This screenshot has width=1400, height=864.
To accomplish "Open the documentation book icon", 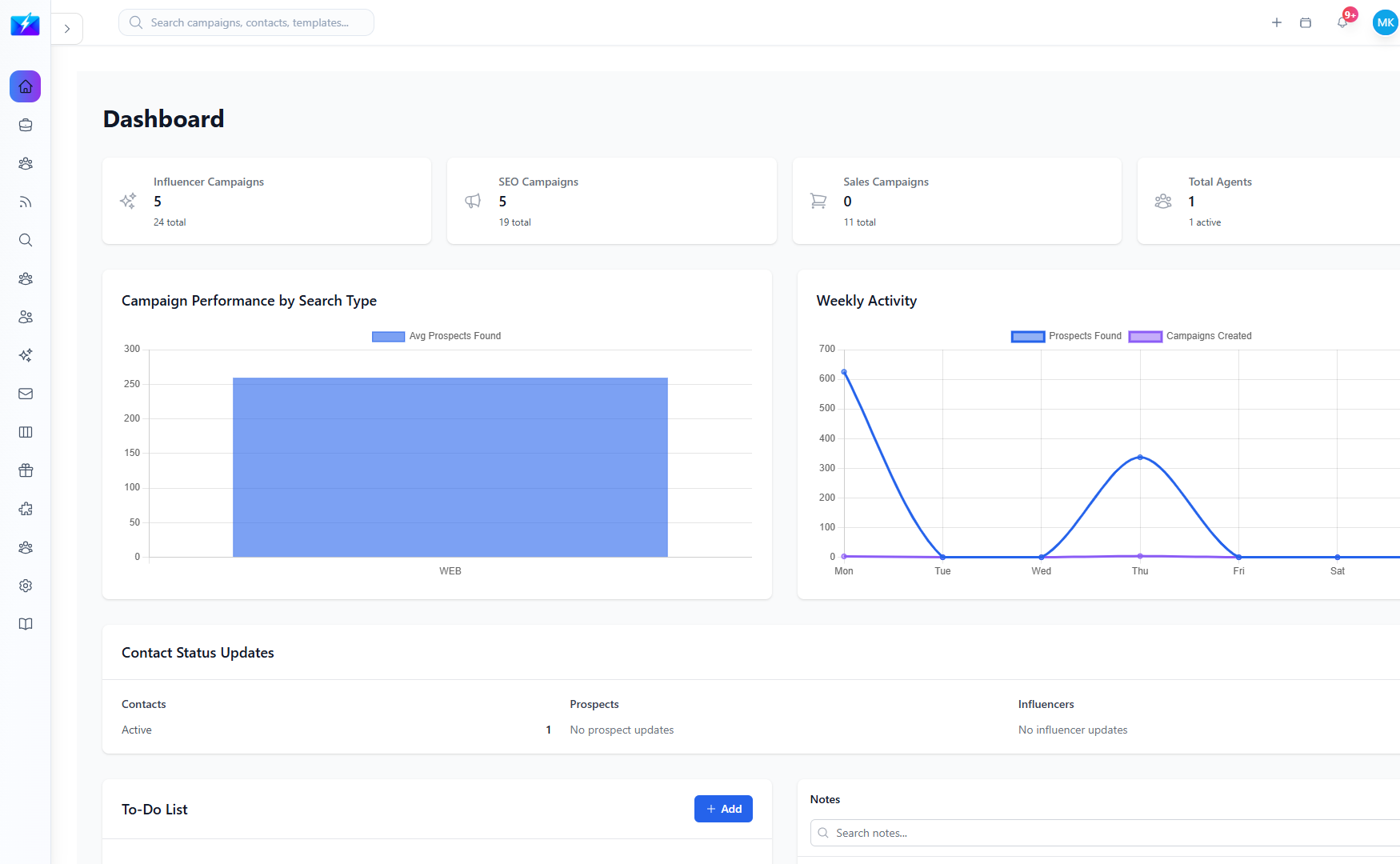I will point(25,624).
